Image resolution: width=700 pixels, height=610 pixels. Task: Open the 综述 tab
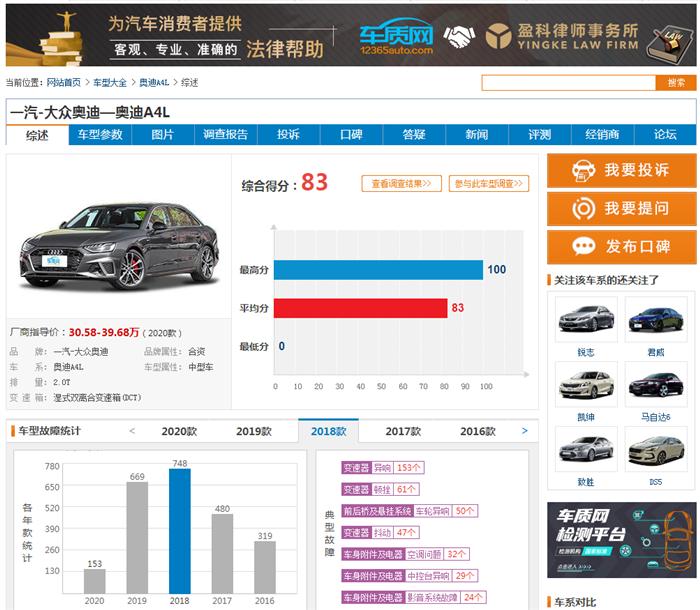click(x=37, y=135)
